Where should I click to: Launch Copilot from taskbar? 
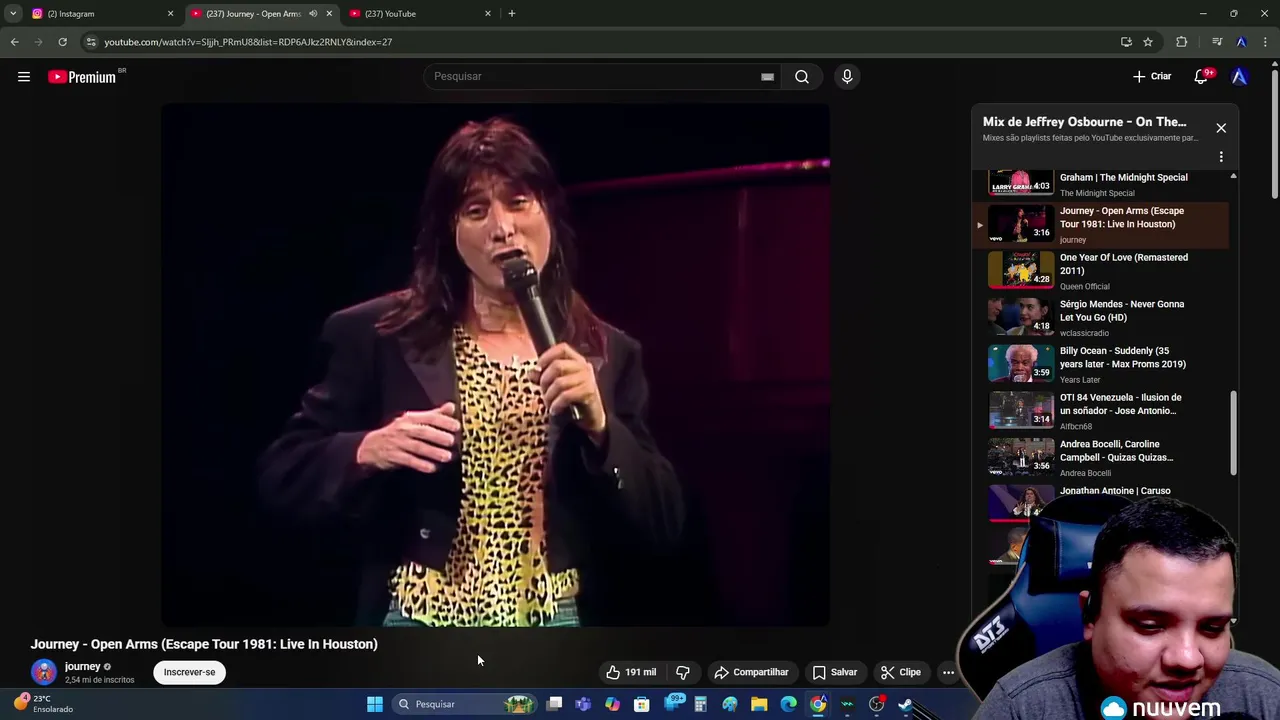[612, 704]
